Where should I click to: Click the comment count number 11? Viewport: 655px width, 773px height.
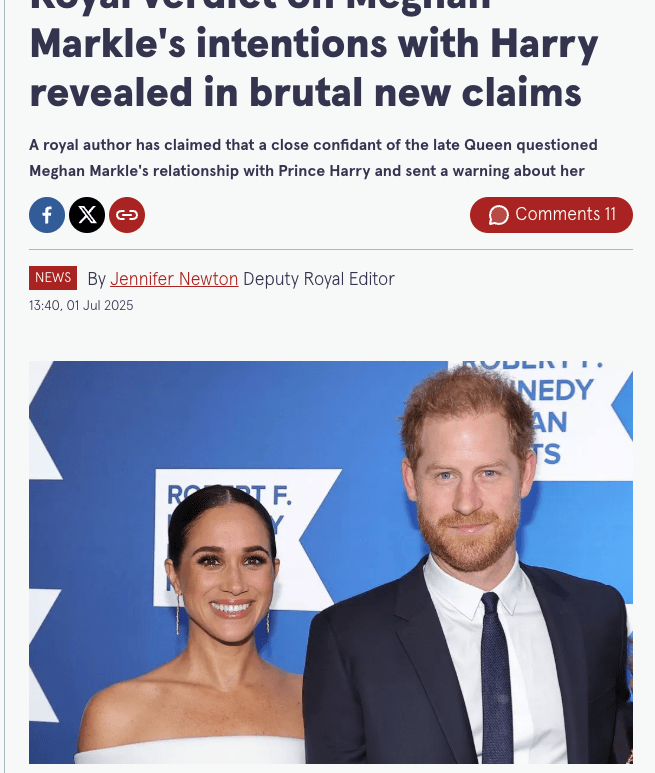coord(611,214)
